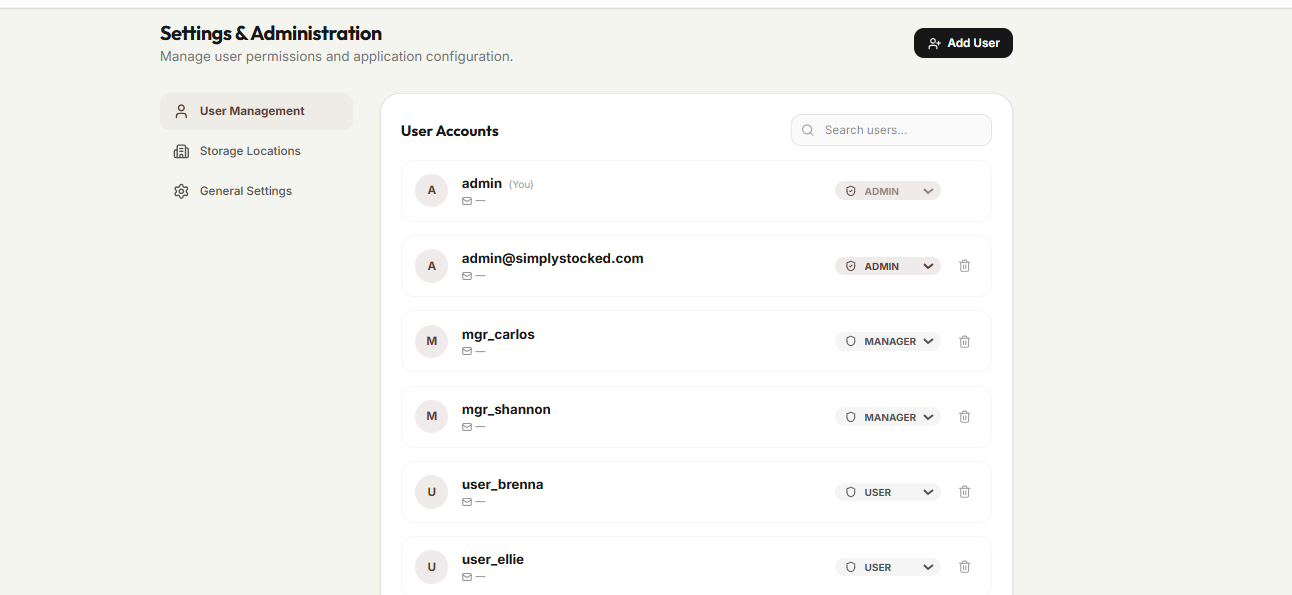Open role dropdown for admin@simplystocked.com
Viewport: 1292px width, 595px height.
(888, 266)
